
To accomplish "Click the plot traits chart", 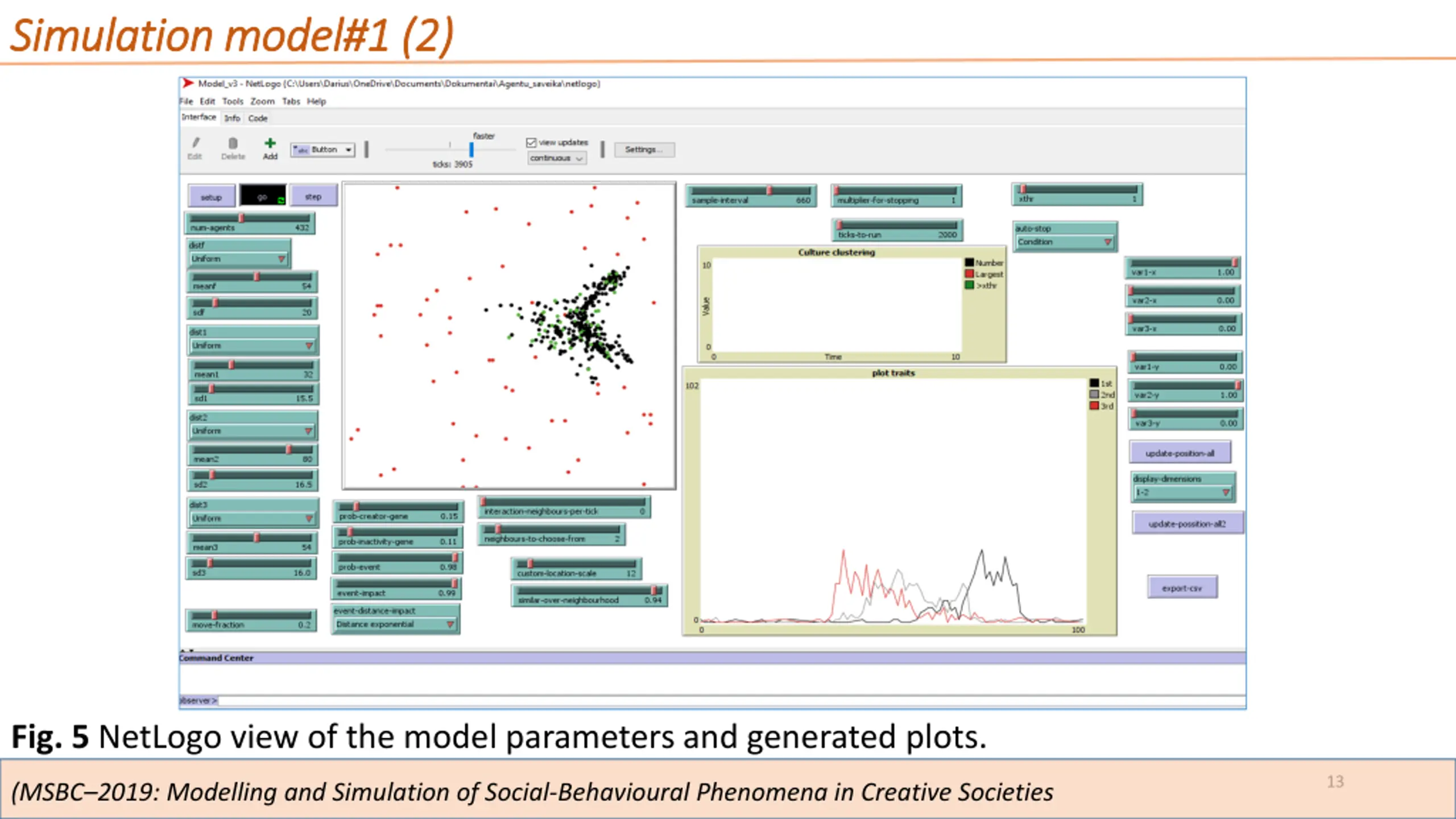I will point(899,501).
